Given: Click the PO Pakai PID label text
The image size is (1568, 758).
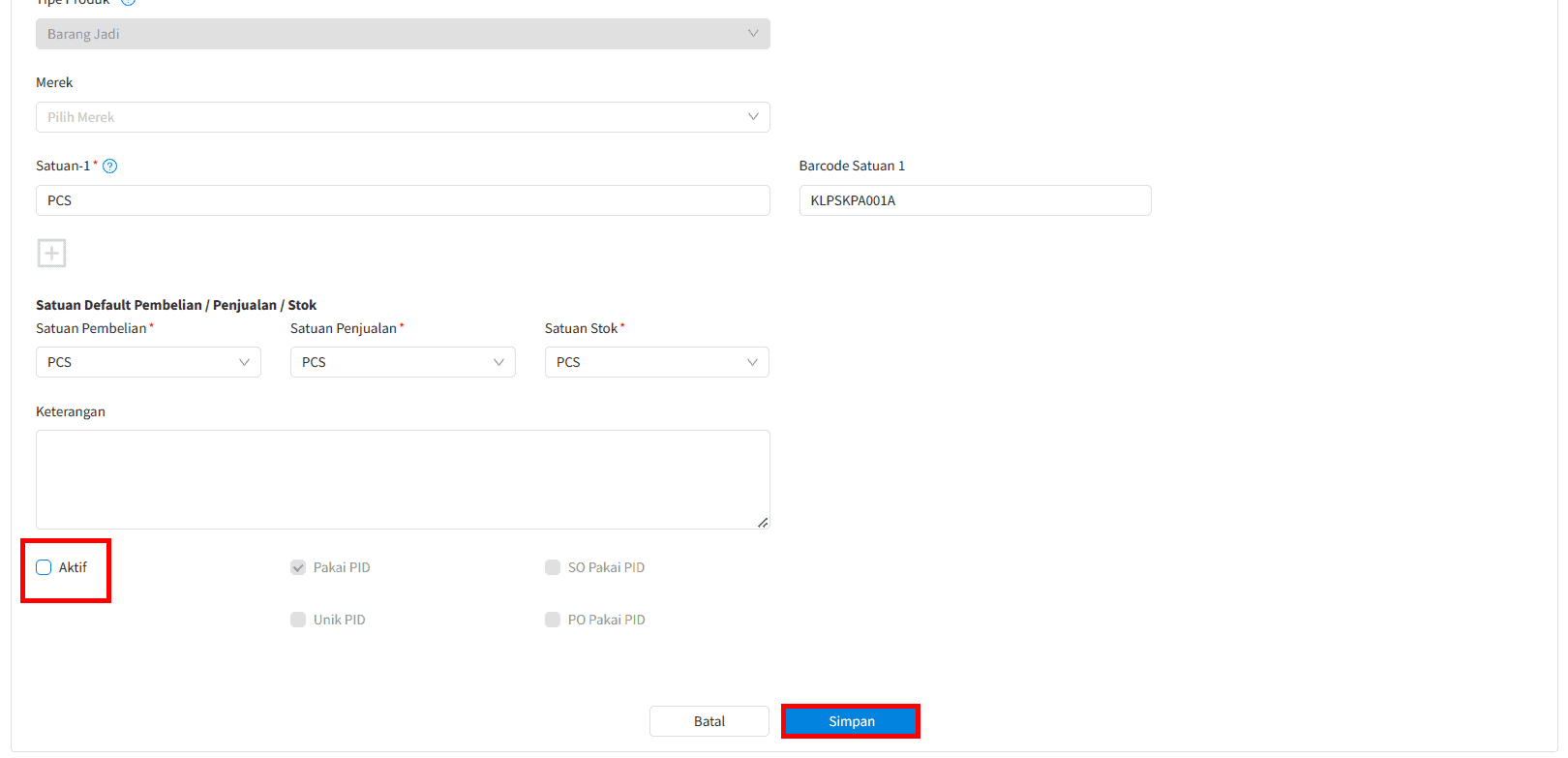Looking at the screenshot, I should point(607,620).
